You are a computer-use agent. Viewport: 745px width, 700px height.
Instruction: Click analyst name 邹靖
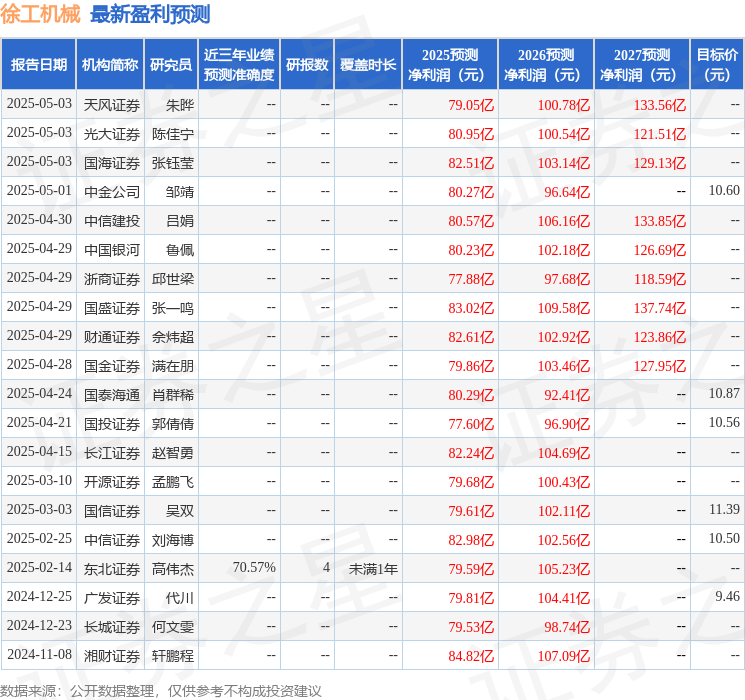[x=180, y=192]
